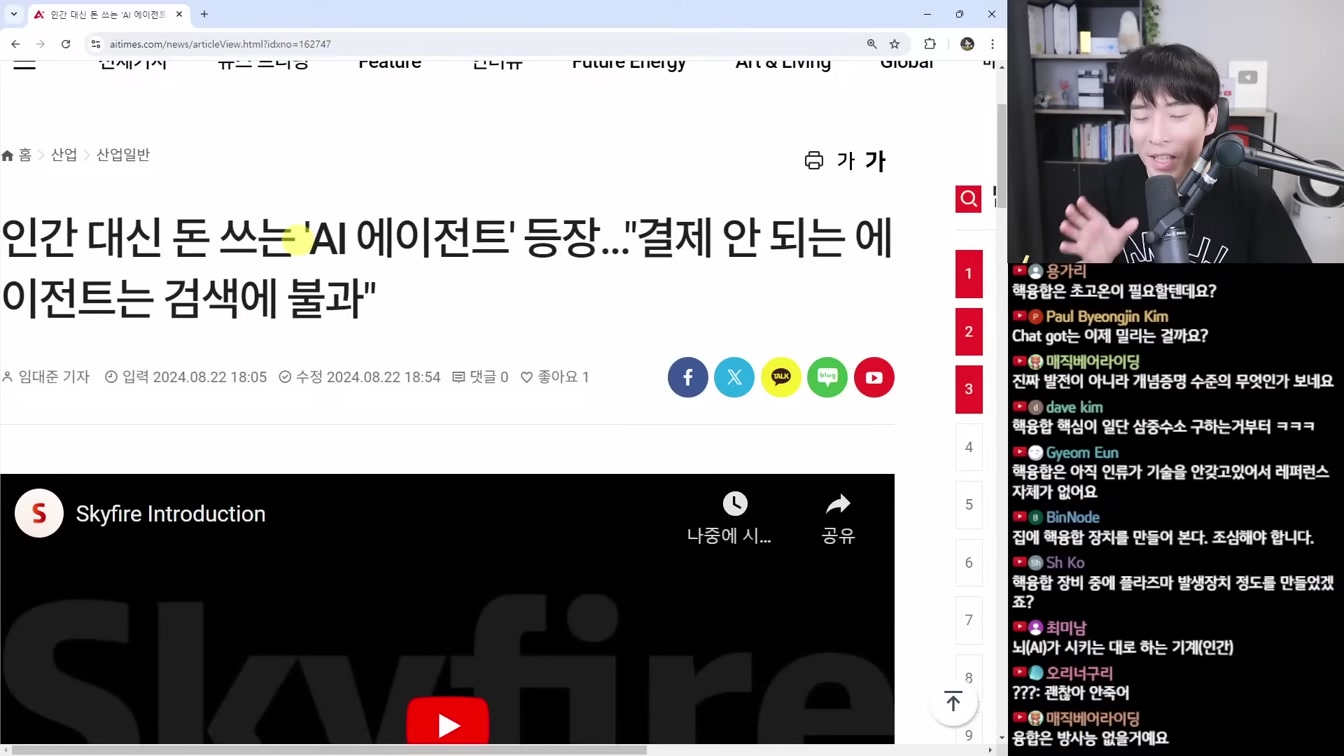Open Chrome three-dot menu
The image size is (1344, 756).
point(992,44)
